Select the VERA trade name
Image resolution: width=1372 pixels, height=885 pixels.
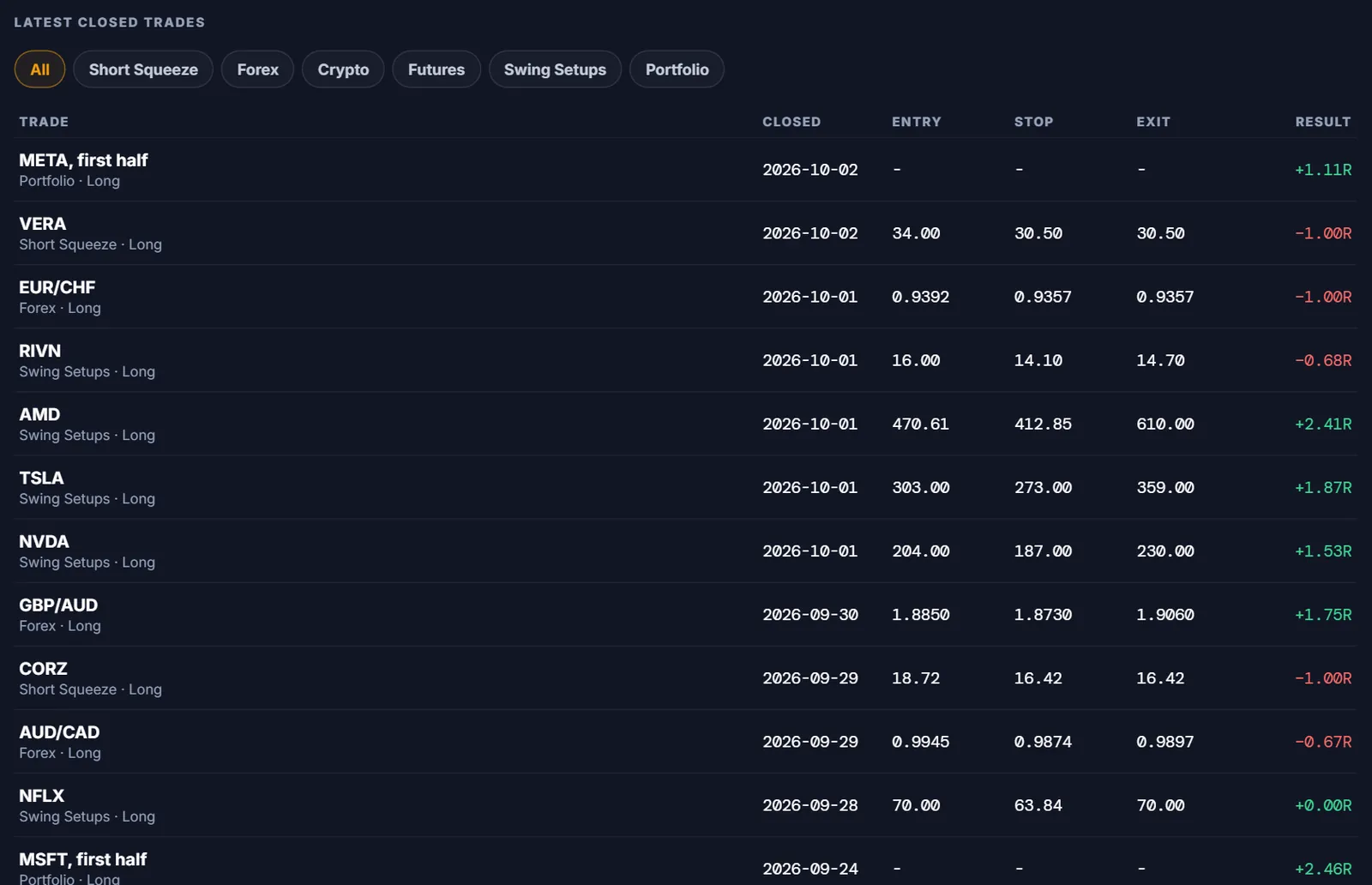(42, 224)
